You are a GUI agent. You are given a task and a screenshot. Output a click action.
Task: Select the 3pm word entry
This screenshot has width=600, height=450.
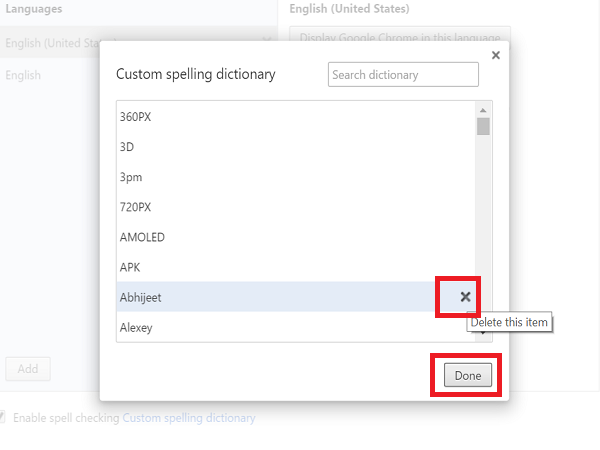(x=130, y=177)
